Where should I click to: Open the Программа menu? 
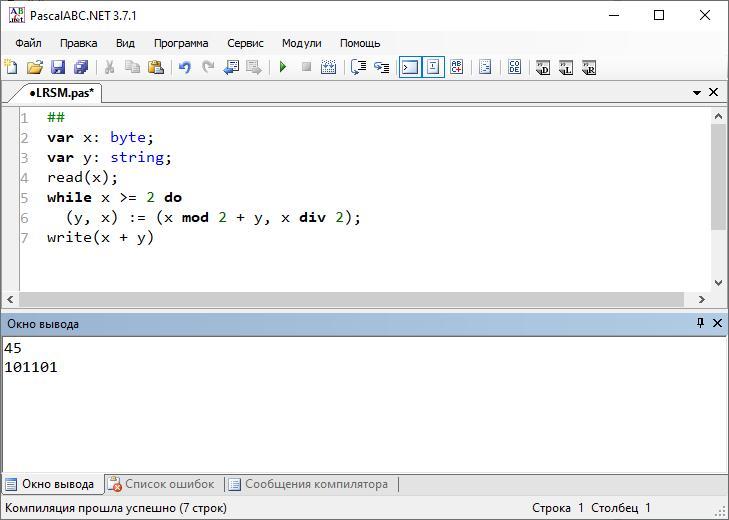pyautogui.click(x=181, y=43)
